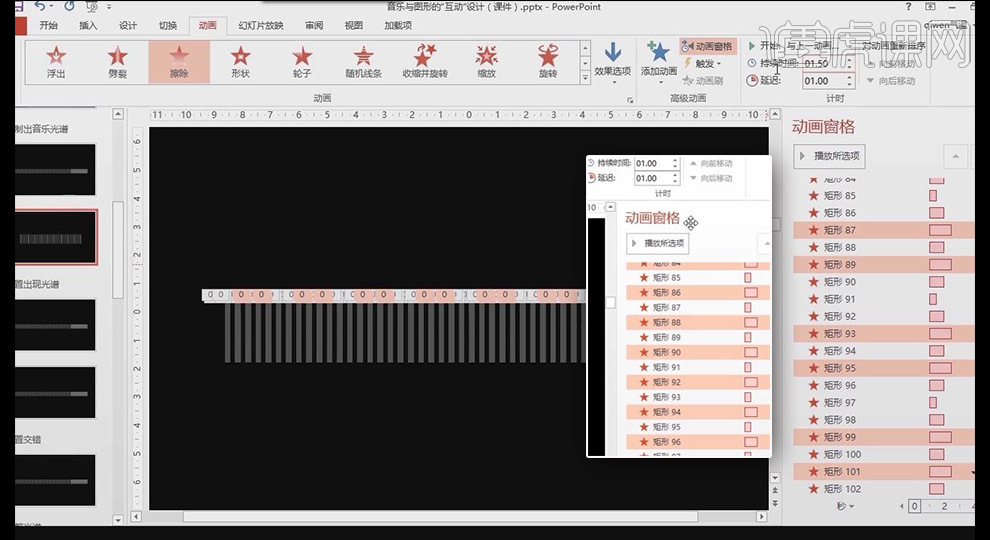Viewport: 990px width, 540px height.
Task: Click the 添加动画 (Add Animation) star icon
Action: pyautogui.click(x=658, y=54)
